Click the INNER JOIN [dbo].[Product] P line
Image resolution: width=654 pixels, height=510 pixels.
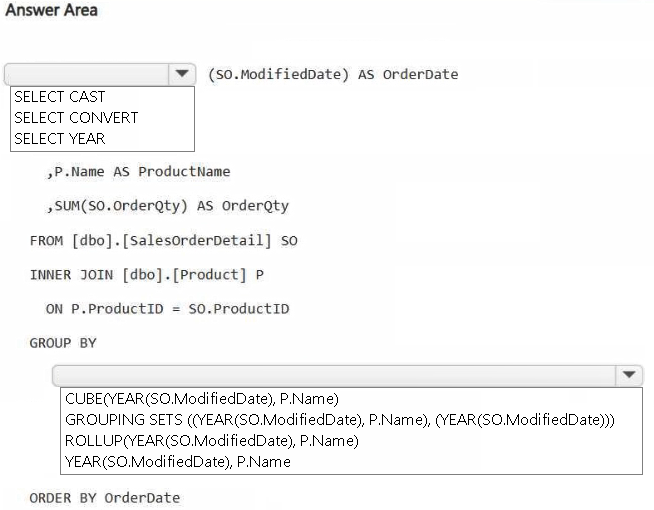[x=146, y=274]
